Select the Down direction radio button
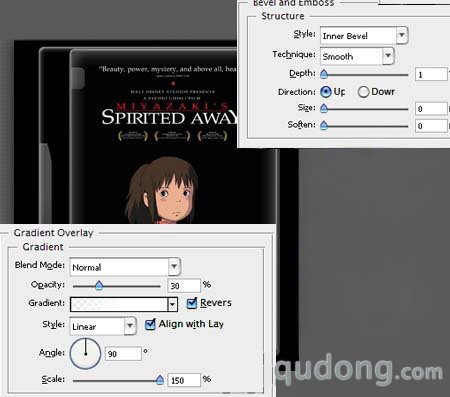 (363, 92)
